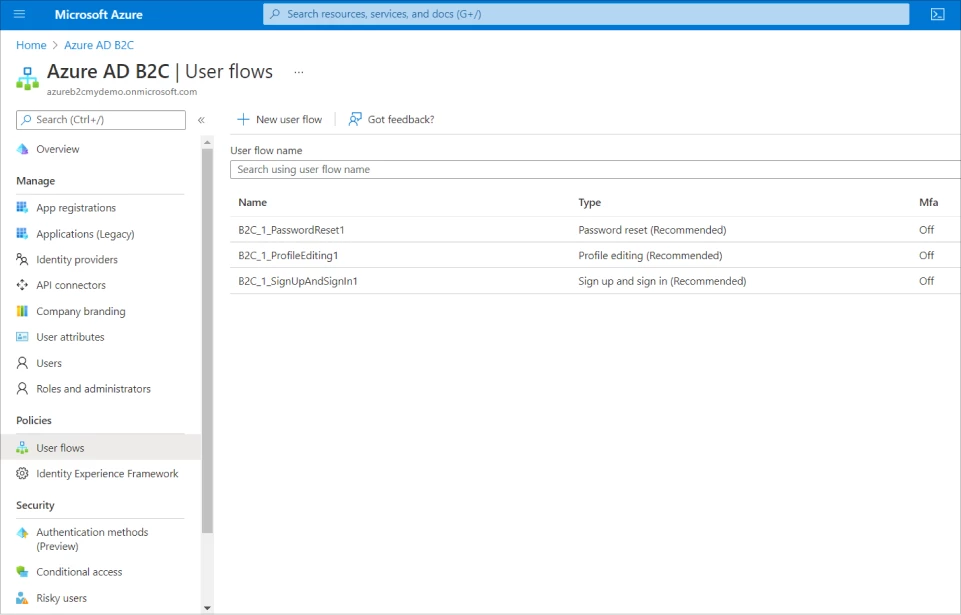
Task: Open the Azure portal hamburger menu
Action: click(x=16, y=13)
